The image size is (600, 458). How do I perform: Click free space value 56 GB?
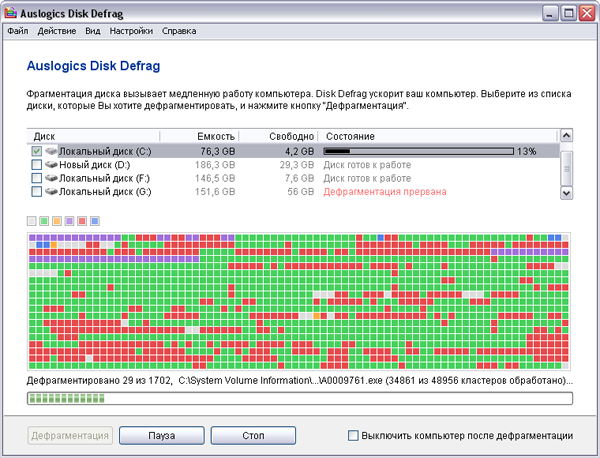tap(301, 192)
